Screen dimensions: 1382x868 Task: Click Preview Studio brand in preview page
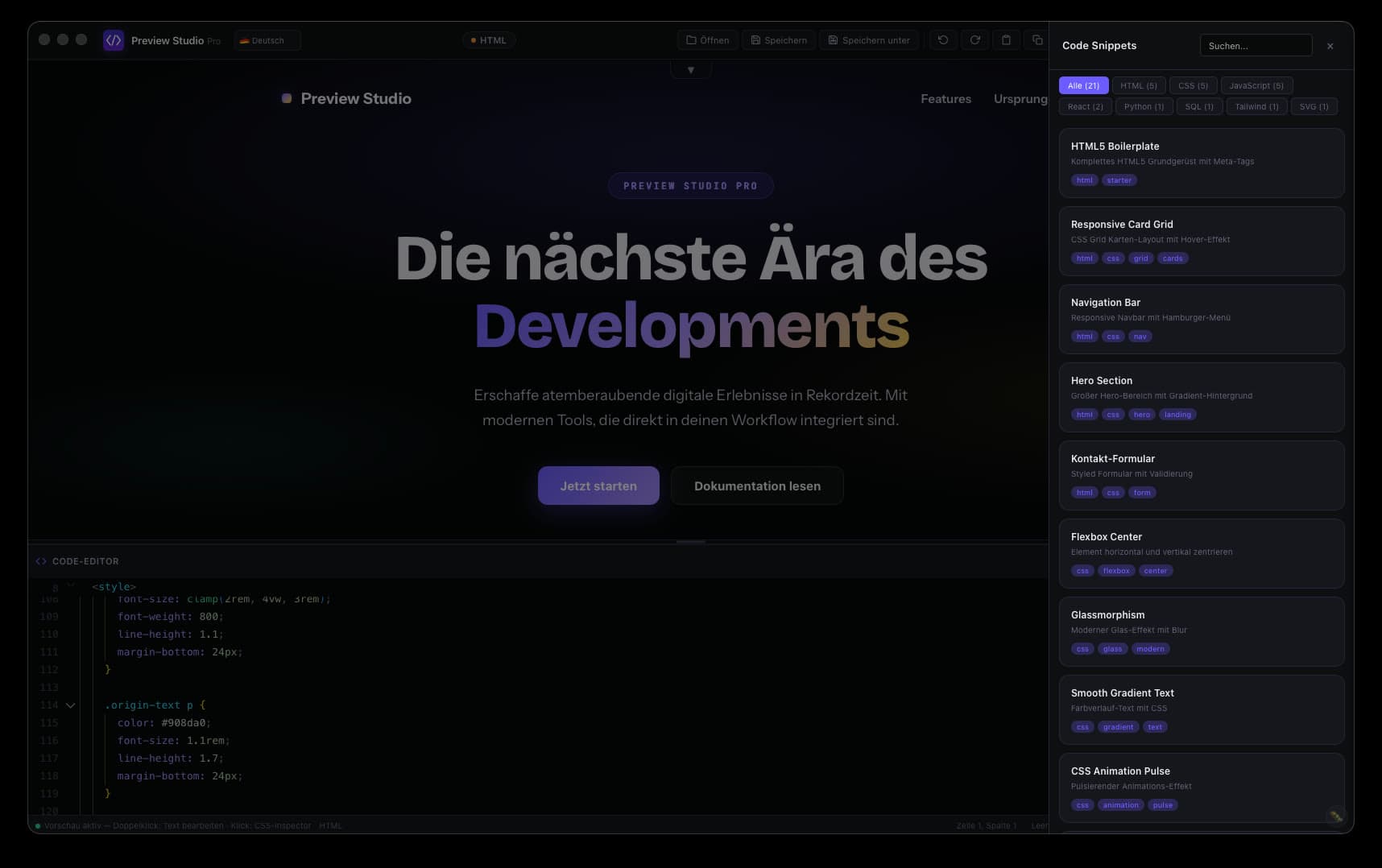(346, 98)
